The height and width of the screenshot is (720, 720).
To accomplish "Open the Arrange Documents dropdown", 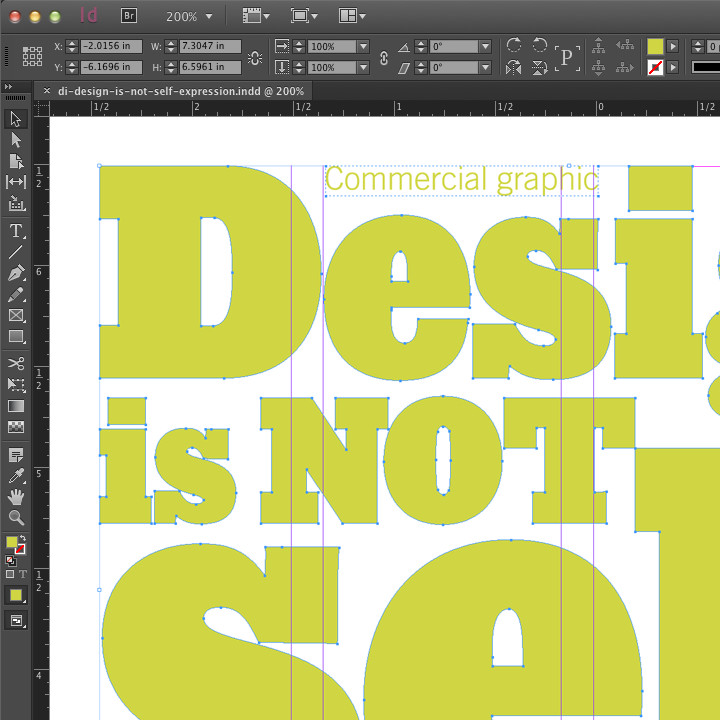I will pos(352,16).
